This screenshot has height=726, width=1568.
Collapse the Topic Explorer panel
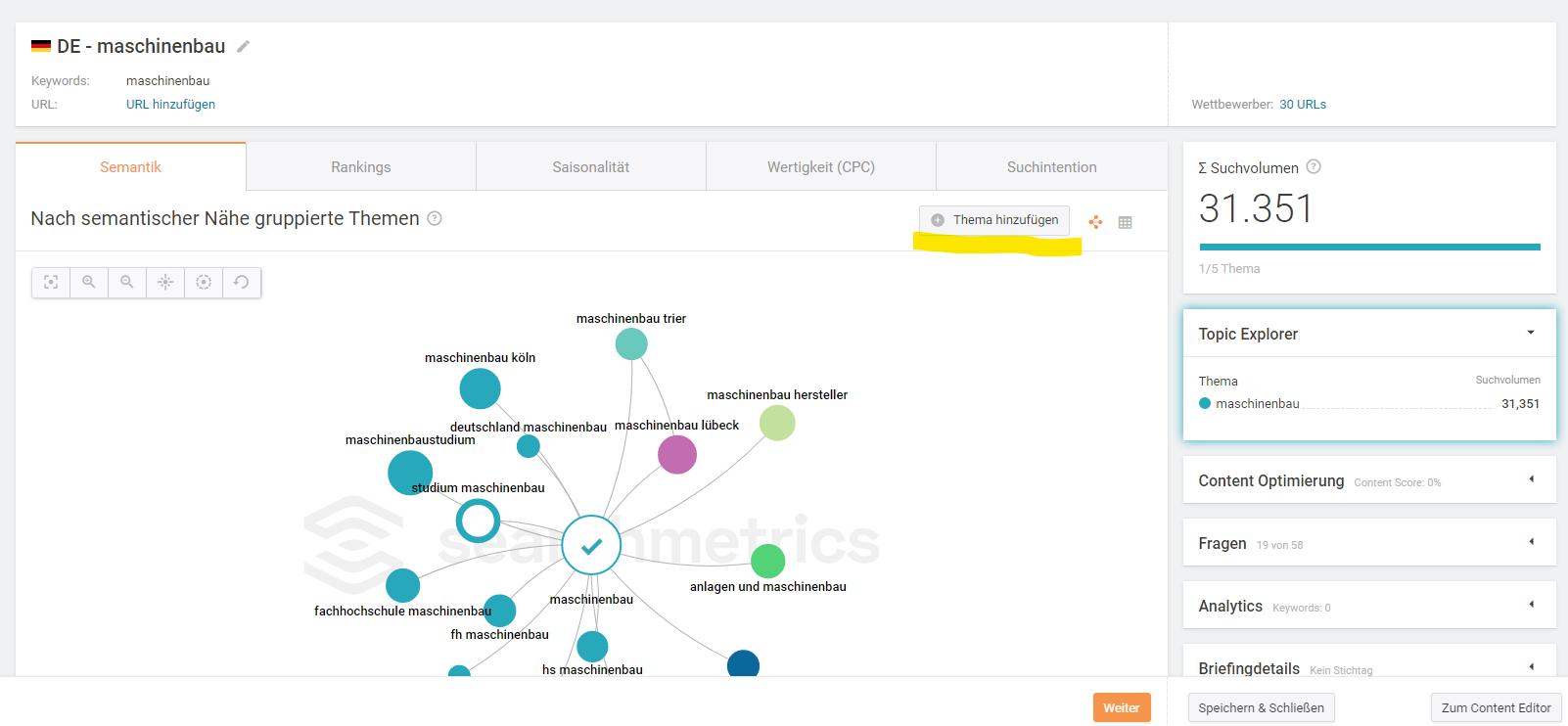click(x=1531, y=333)
